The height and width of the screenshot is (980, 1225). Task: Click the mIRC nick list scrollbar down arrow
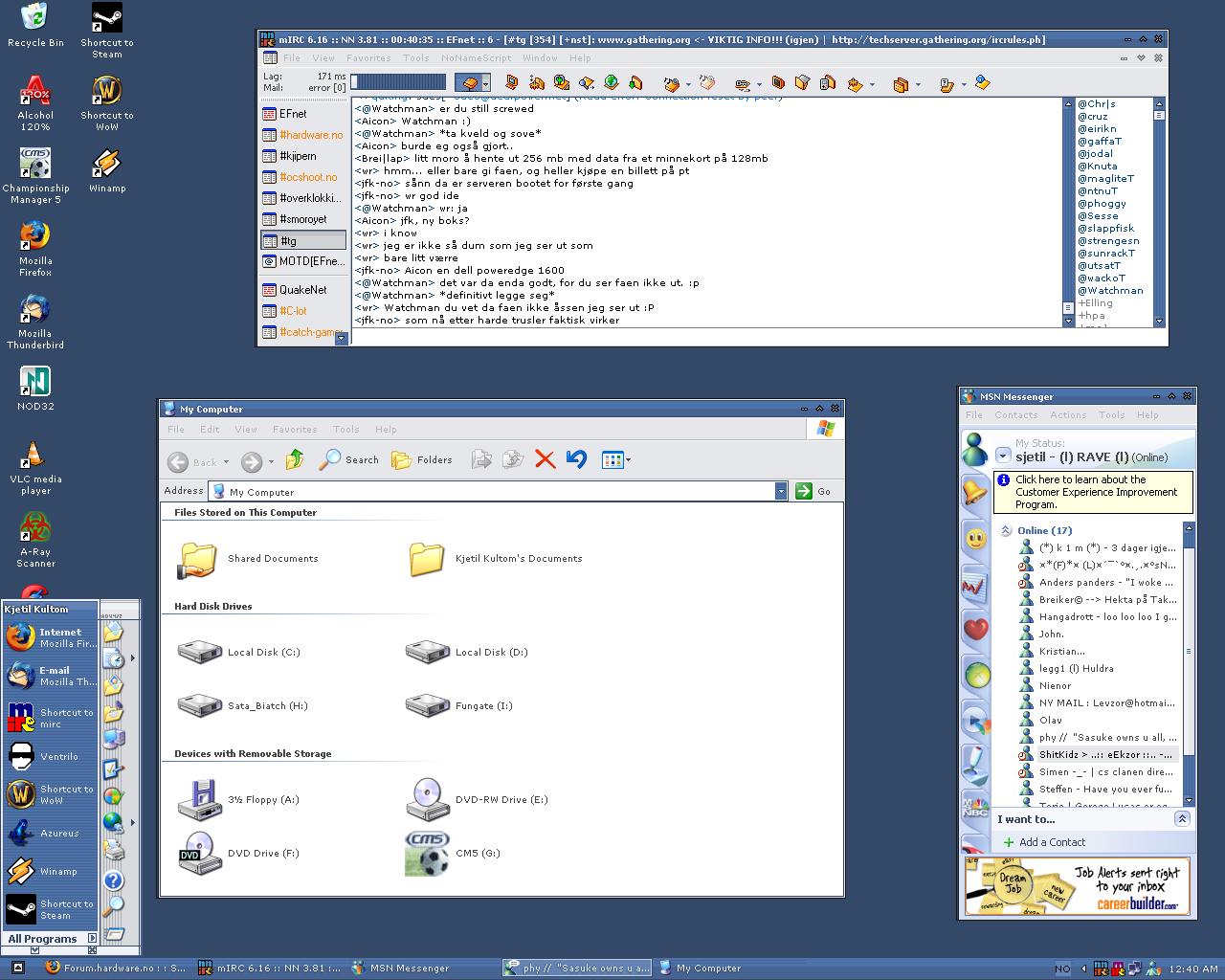1159,322
